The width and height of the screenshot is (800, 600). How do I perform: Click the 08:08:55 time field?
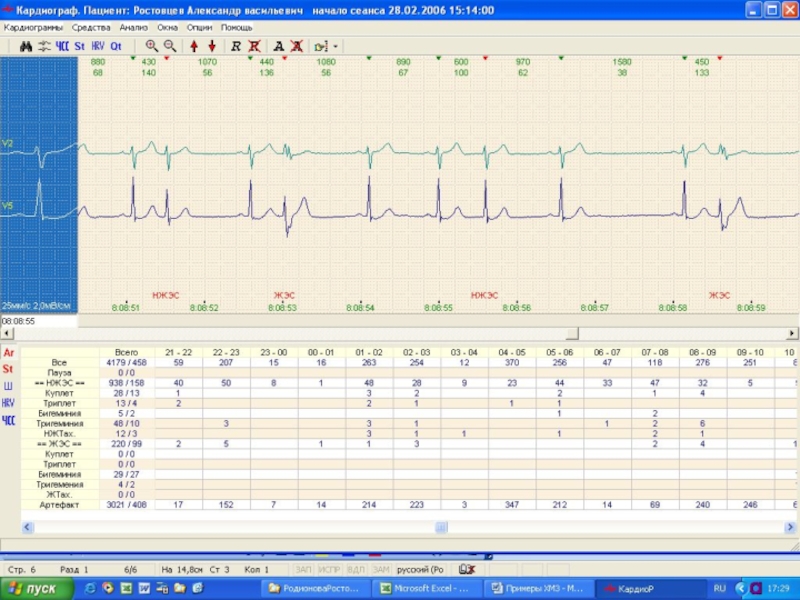click(x=39, y=321)
